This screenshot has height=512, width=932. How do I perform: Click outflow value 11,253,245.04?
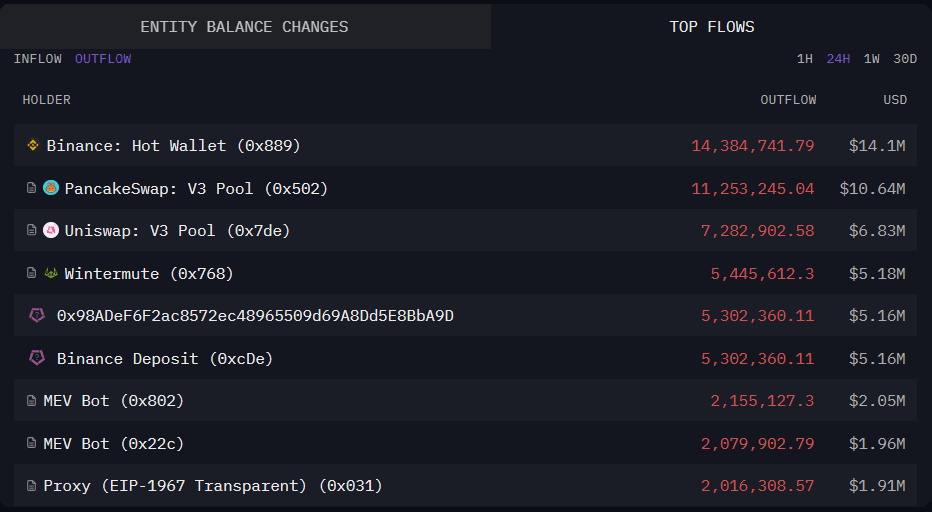[752, 189]
